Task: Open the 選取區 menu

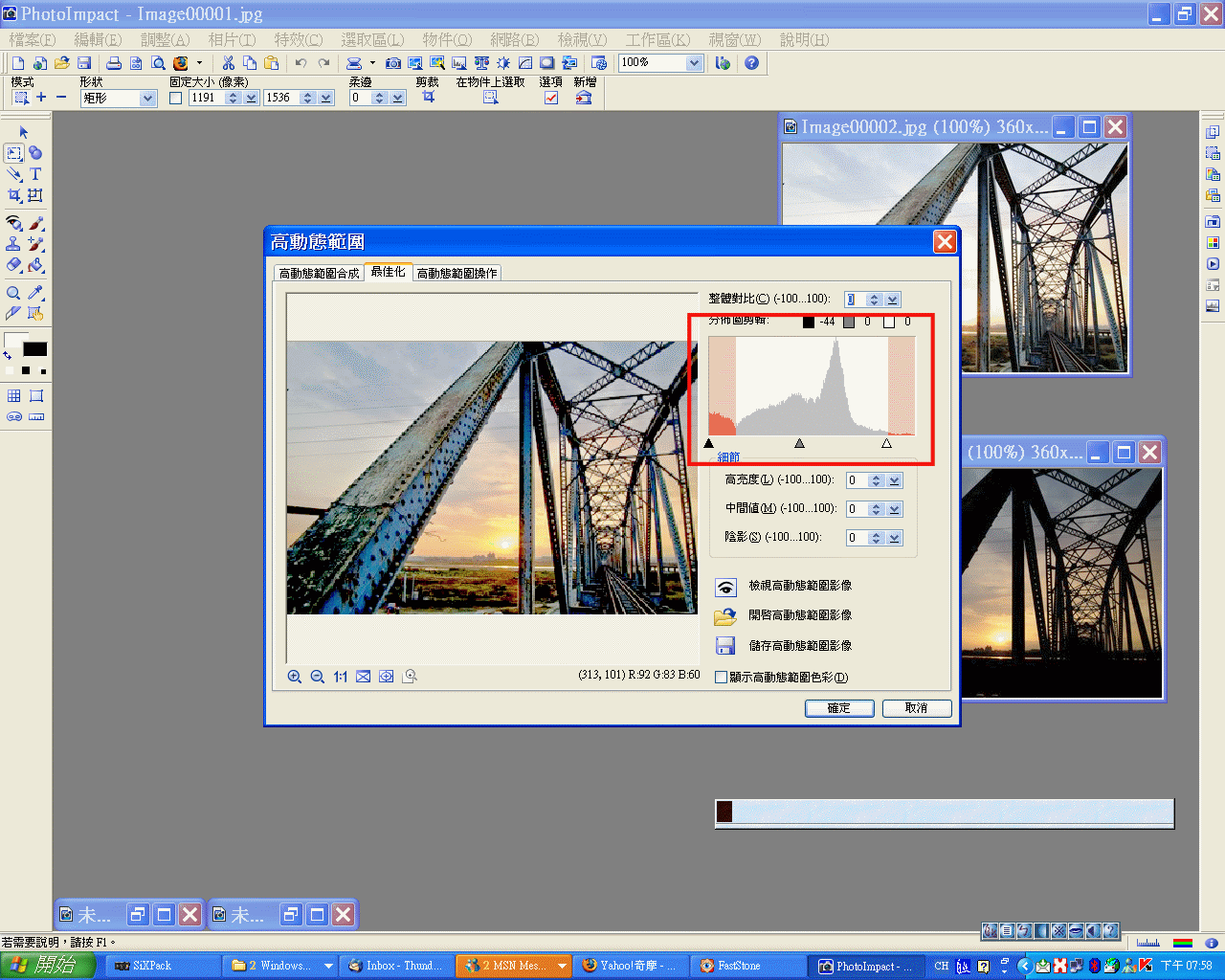Action: point(373,40)
